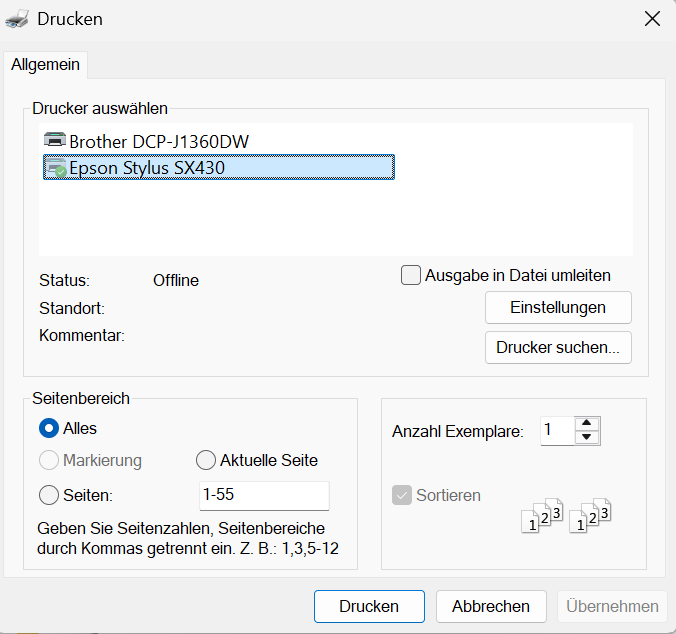Viewport: 676px width, 634px height.
Task: Decrease copies with the down arrow
Action: point(586,437)
